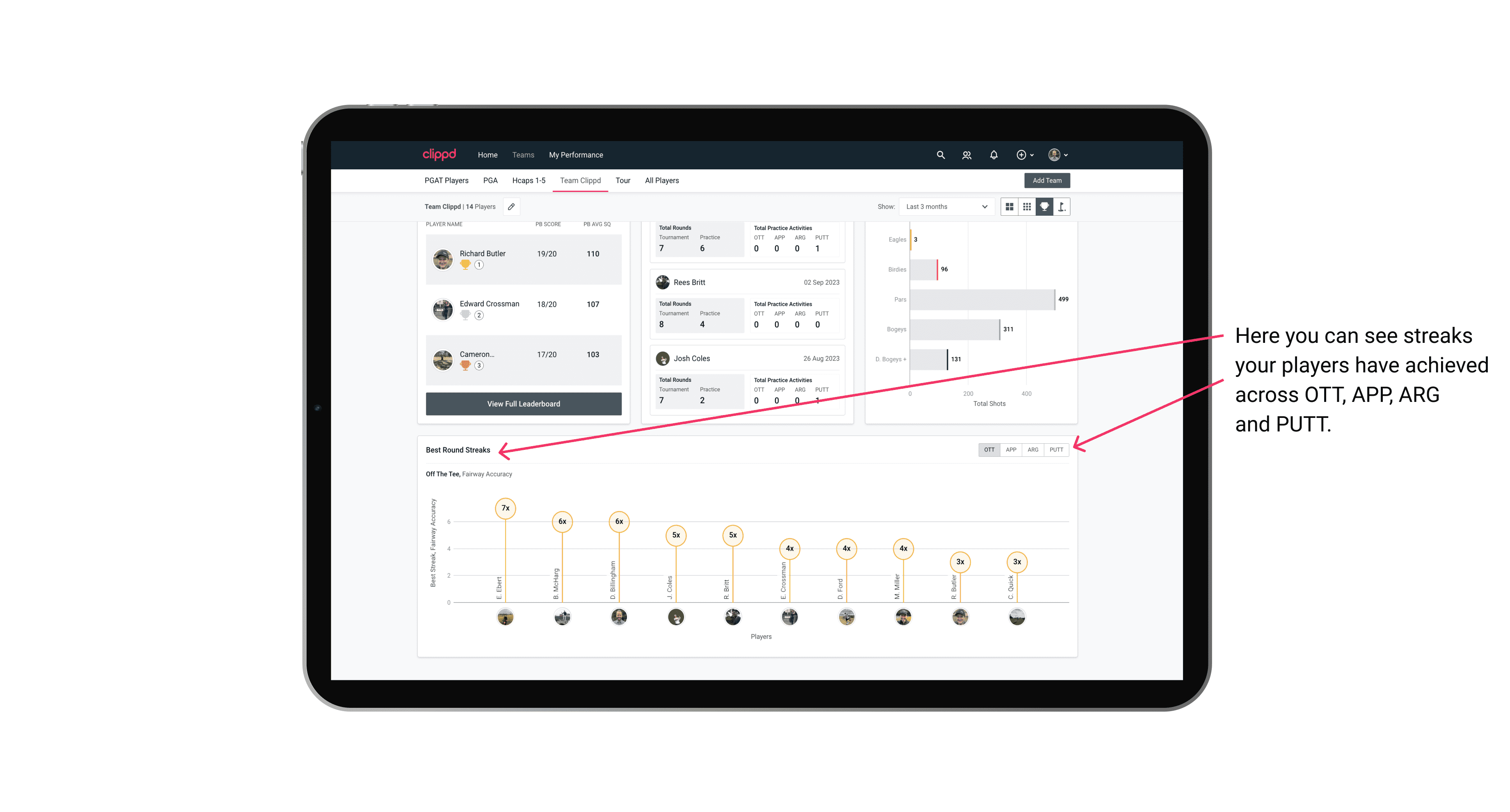Viewport: 1510px width, 812px height.
Task: Click the grid view icon for team display
Action: (x=1009, y=207)
